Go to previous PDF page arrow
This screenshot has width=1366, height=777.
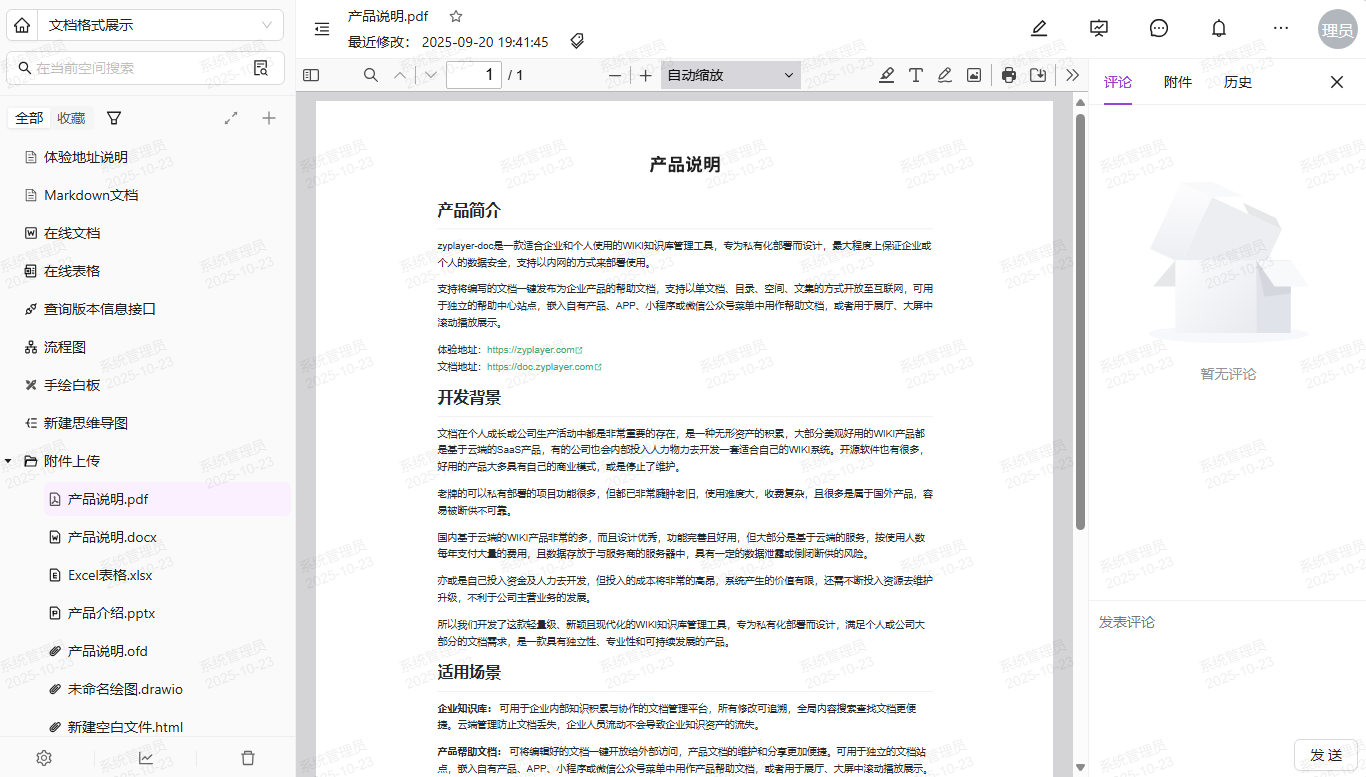pyautogui.click(x=400, y=75)
